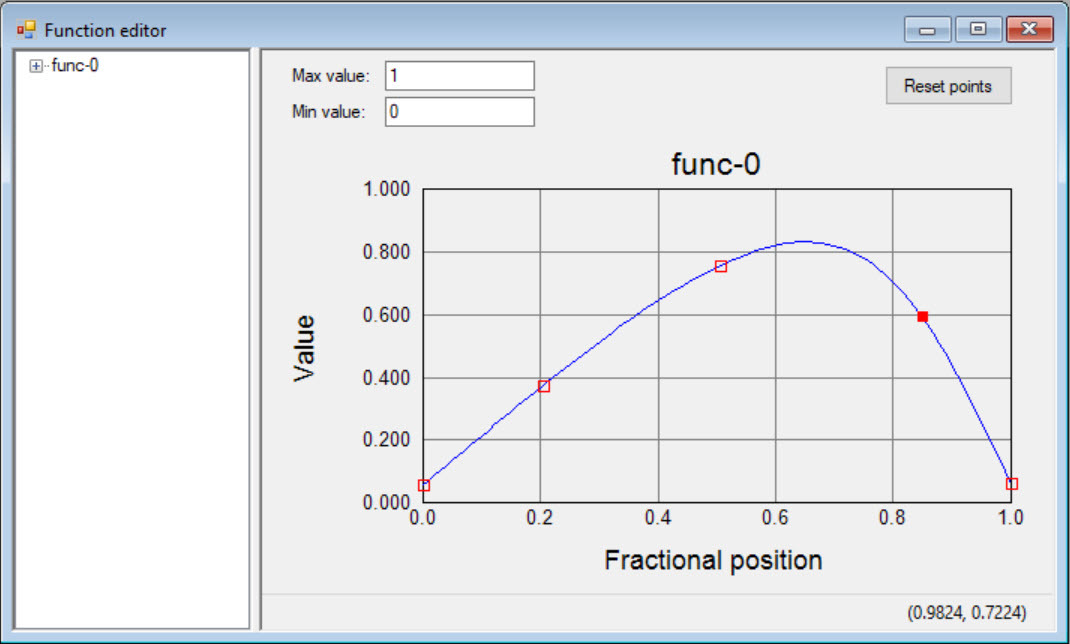The height and width of the screenshot is (644, 1070).
Task: Select func-0 in the tree list
Action: click(75, 67)
